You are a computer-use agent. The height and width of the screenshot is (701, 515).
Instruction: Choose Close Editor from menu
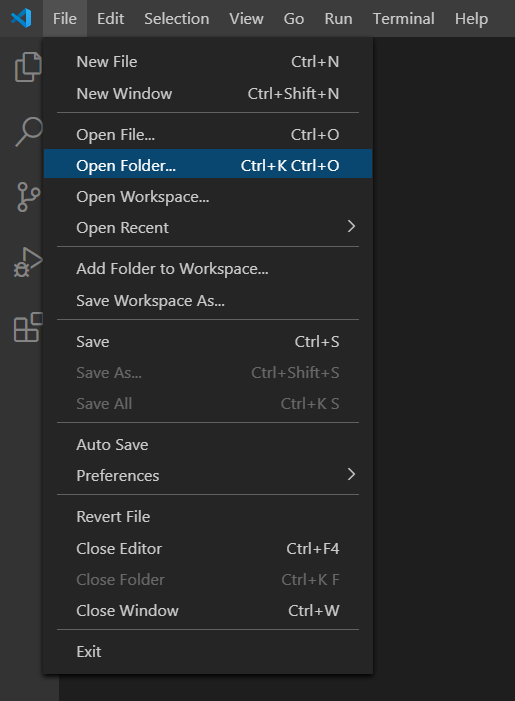pyautogui.click(x=208, y=549)
